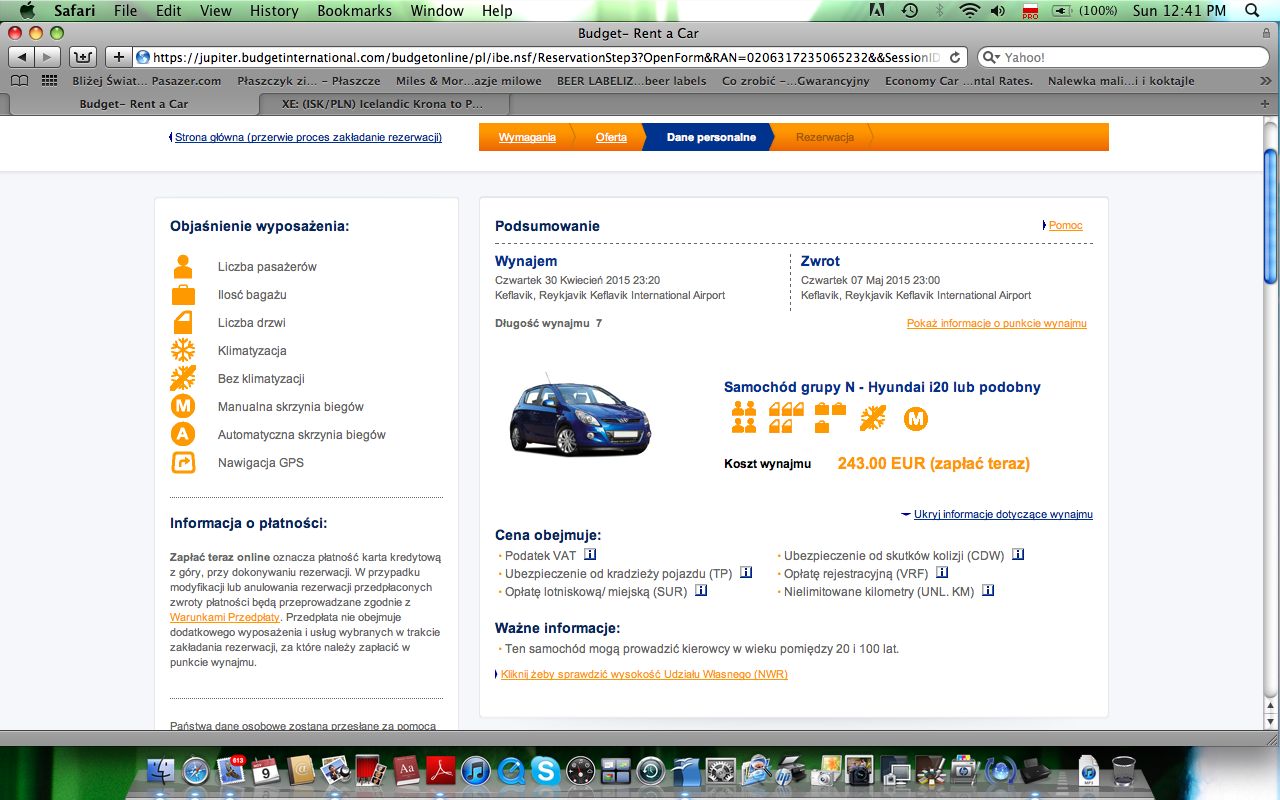Click Pokaż informacje o punkcie wynajmu
This screenshot has height=800, width=1280.
pyautogui.click(x=996, y=323)
